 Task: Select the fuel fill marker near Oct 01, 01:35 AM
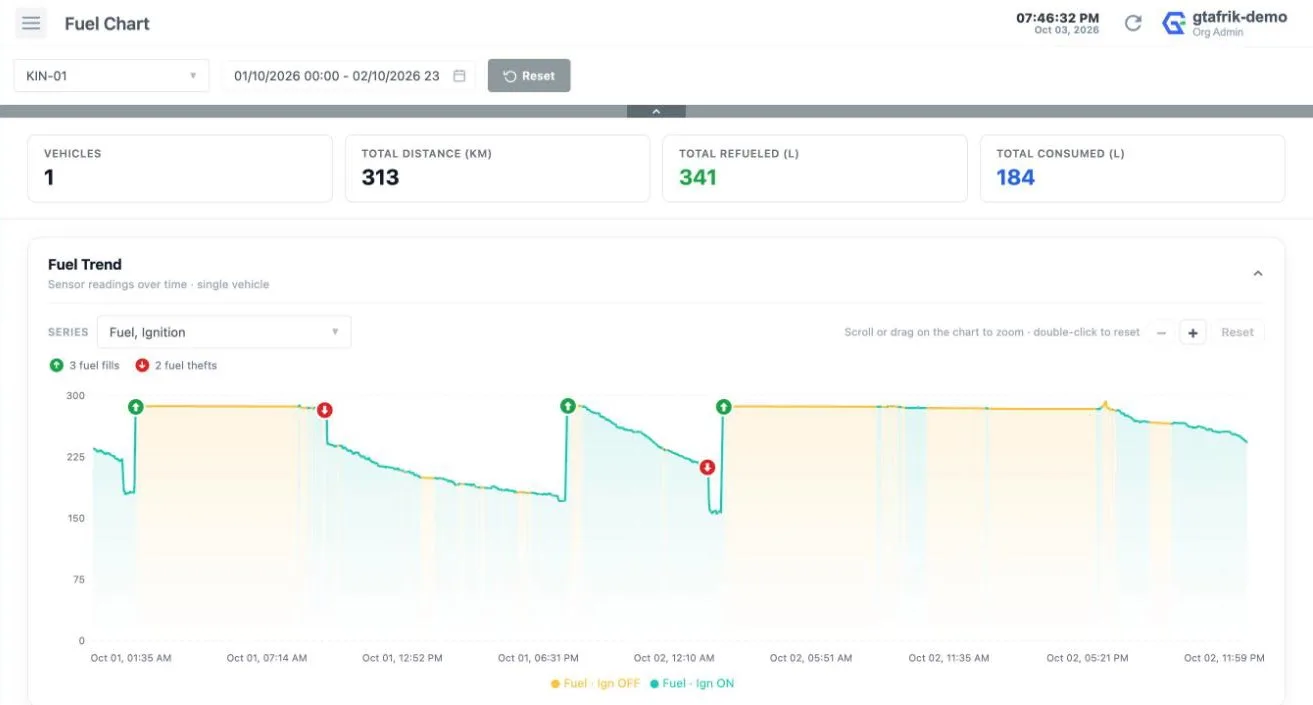click(x=136, y=406)
